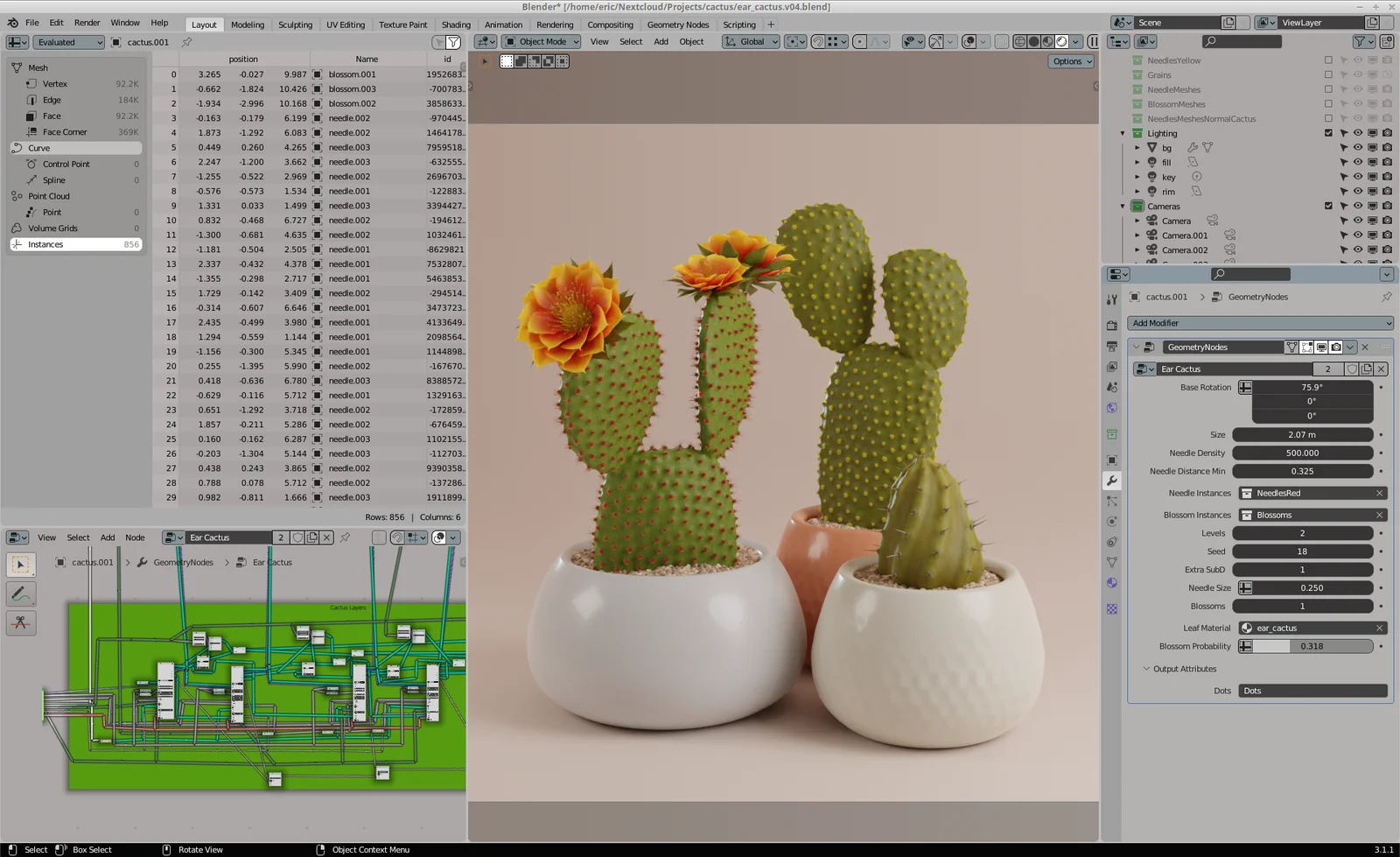
Task: Enable the NeedlesYellow collection checkbox
Action: 1327,60
